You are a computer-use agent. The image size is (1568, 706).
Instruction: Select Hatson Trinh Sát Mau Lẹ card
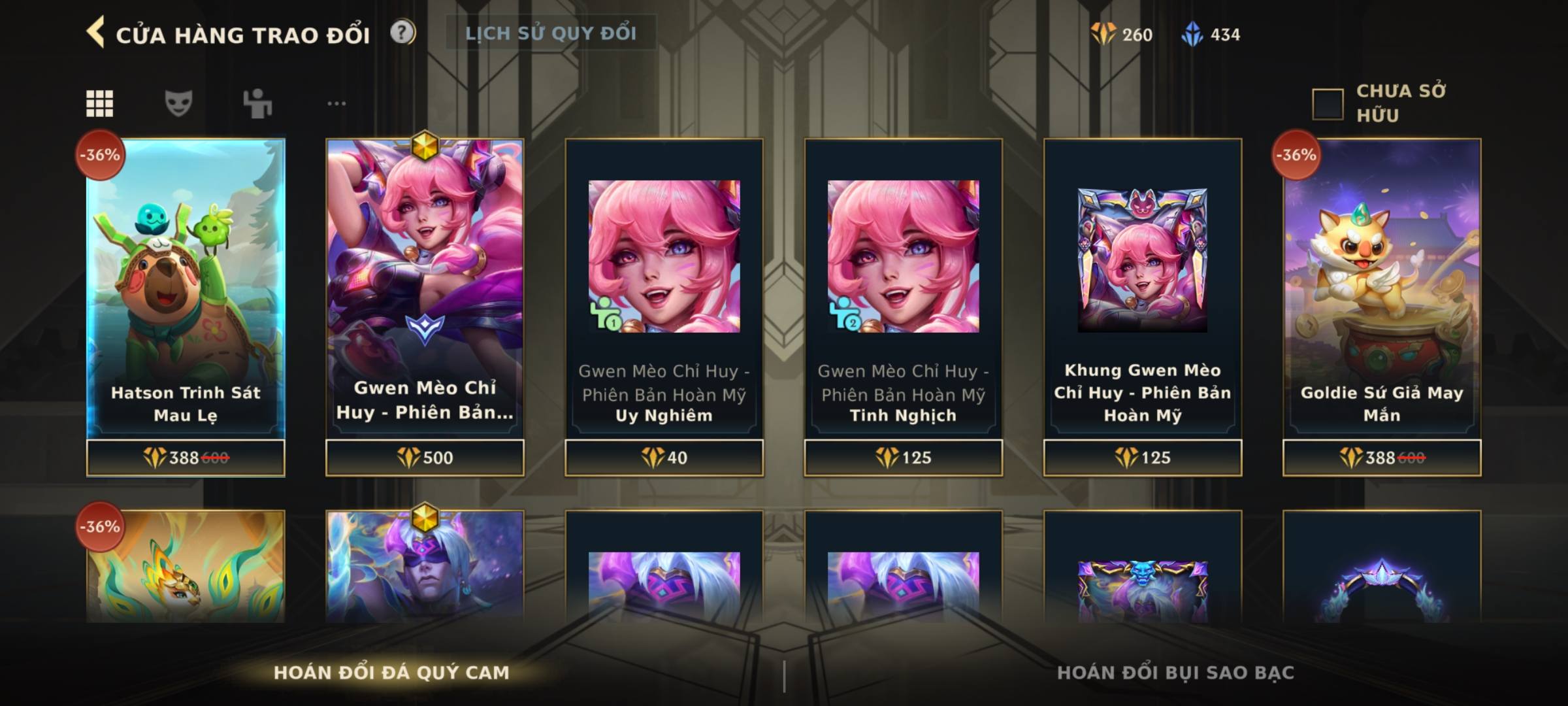(x=186, y=288)
